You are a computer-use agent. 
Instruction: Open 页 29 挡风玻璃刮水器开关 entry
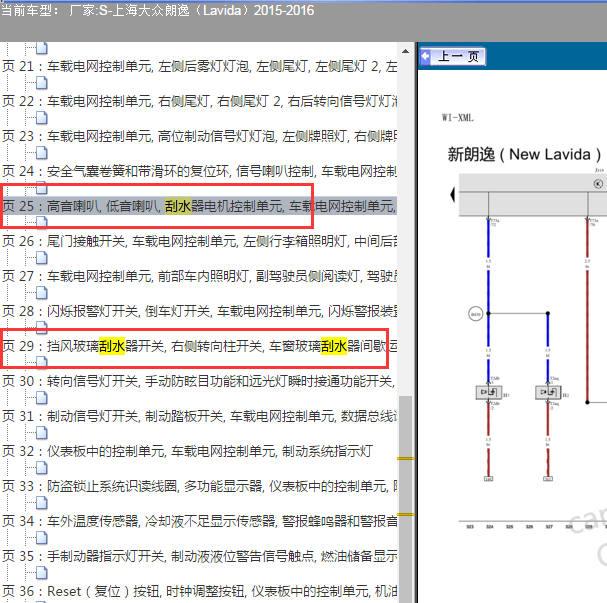[199, 346]
